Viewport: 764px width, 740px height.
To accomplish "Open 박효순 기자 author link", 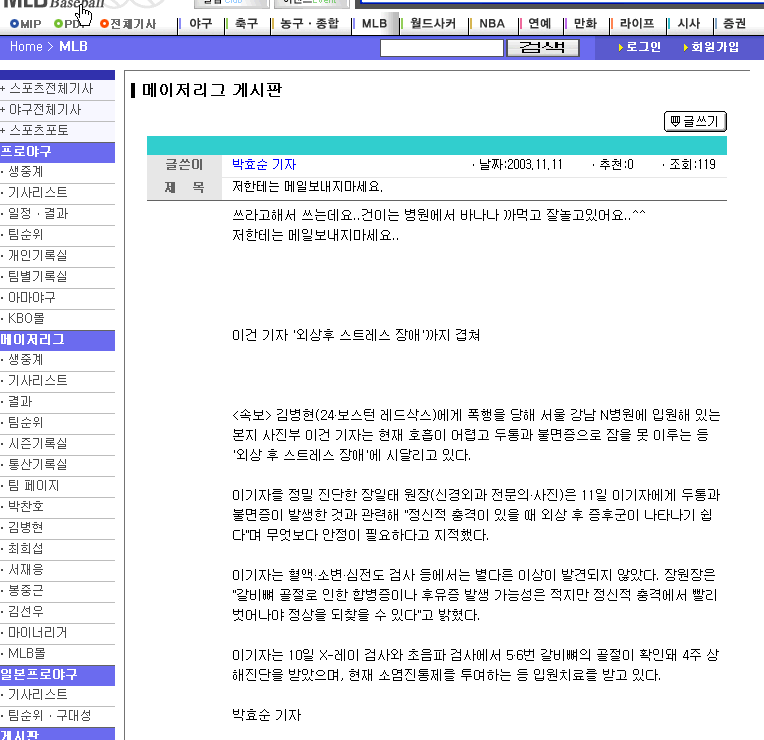I will coord(264,165).
